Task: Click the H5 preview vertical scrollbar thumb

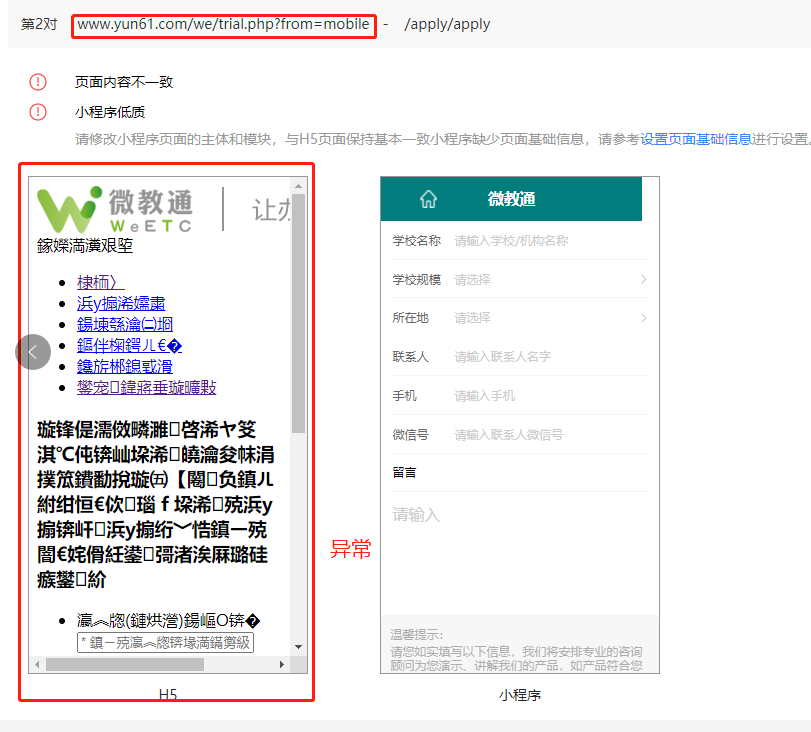Action: pos(298,313)
